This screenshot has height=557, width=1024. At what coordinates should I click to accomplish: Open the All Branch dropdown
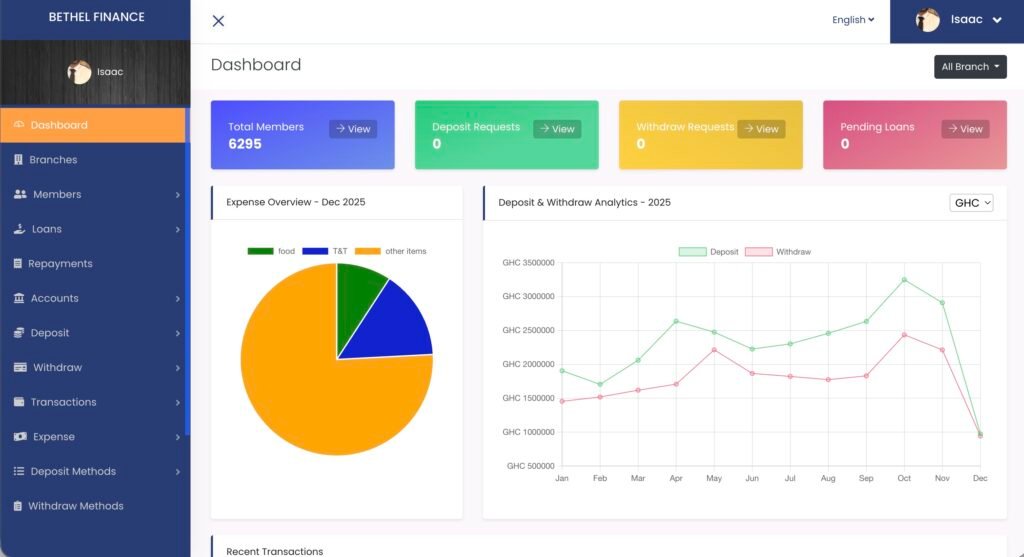(969, 67)
